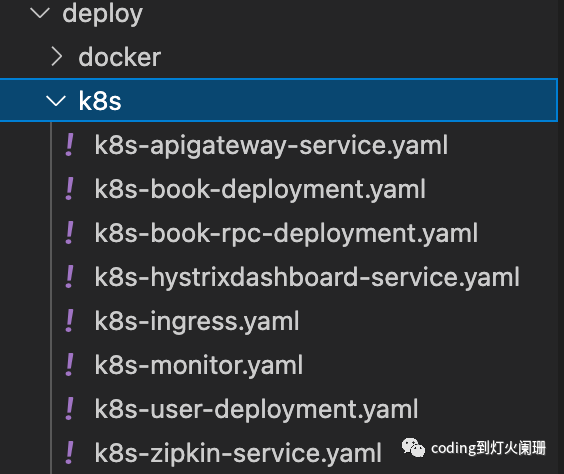The height and width of the screenshot is (474, 564).
Task: Open k8s-book-rpc-deployment.yaml file
Action: [x=286, y=234]
